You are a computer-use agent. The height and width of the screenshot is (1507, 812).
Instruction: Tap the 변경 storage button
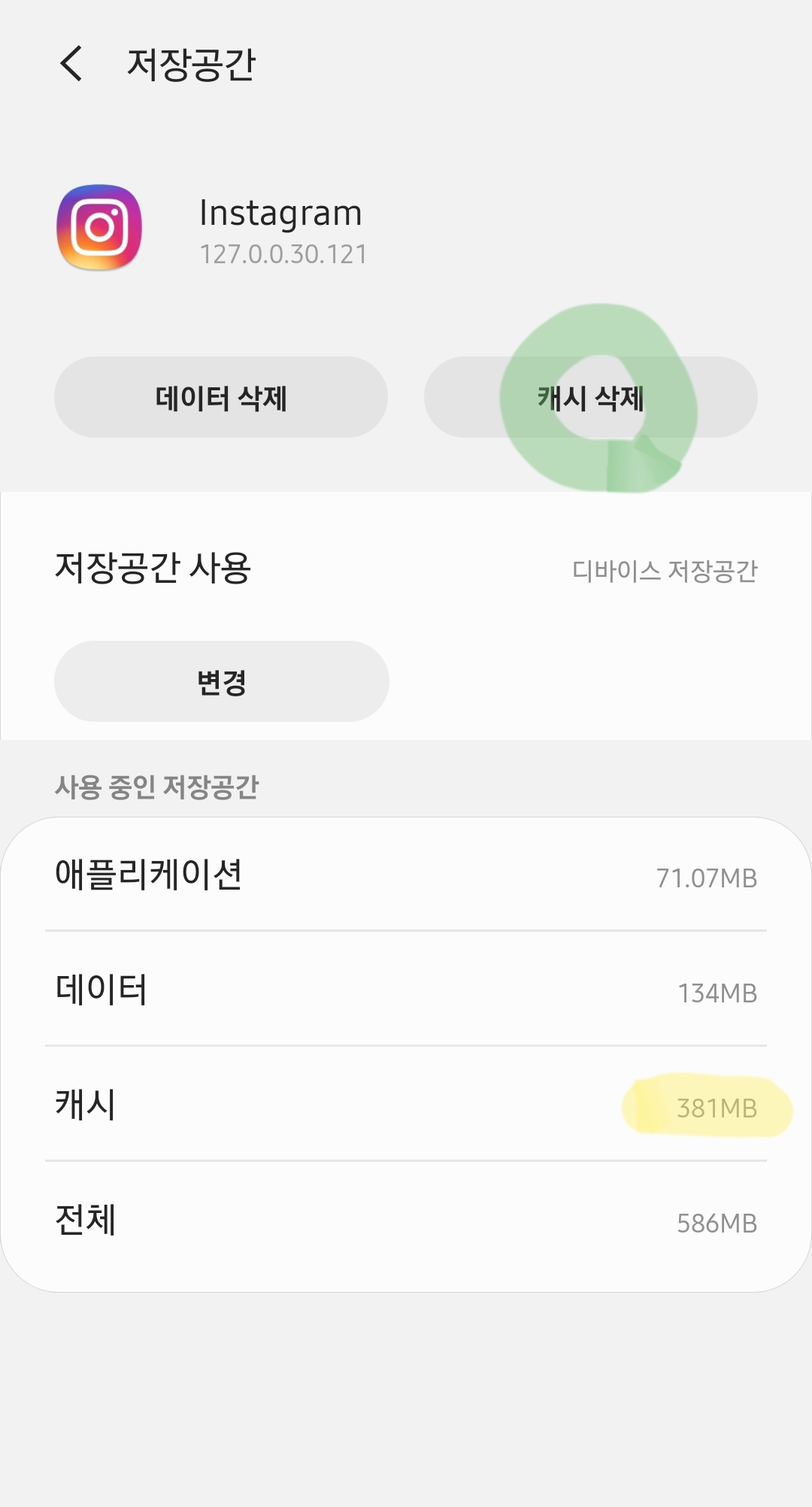221,681
